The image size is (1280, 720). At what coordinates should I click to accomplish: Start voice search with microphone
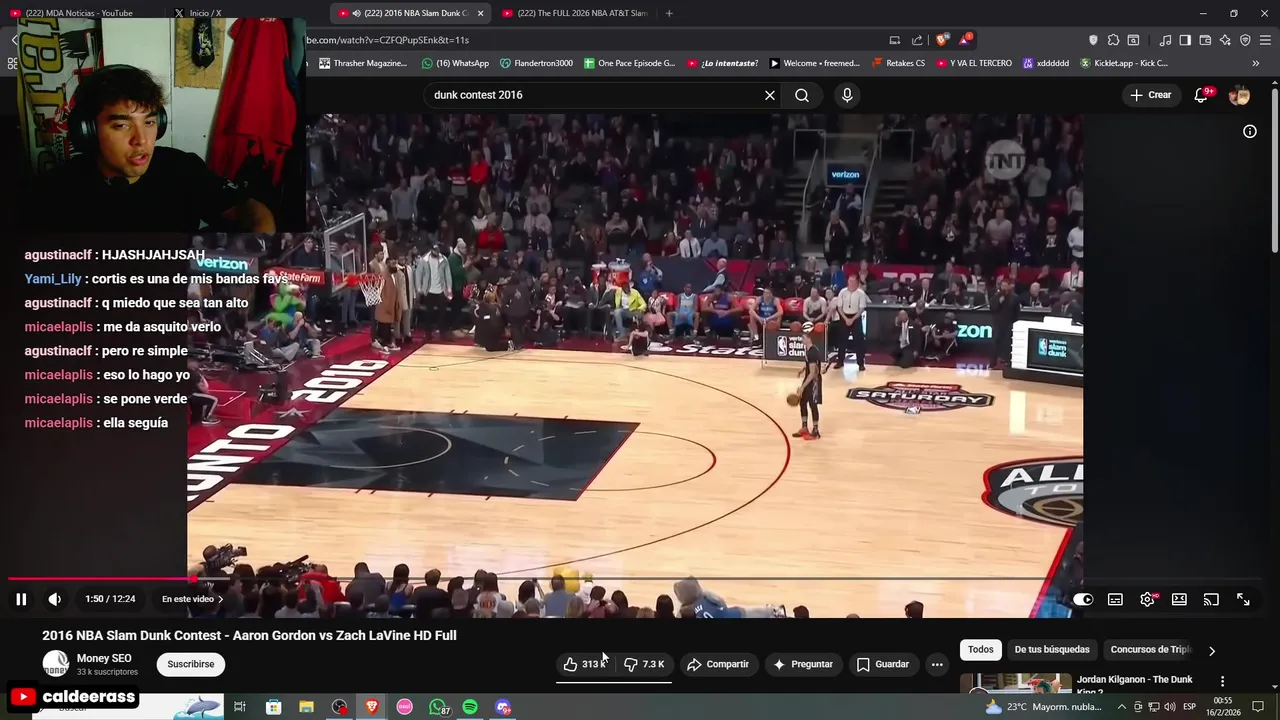point(847,95)
